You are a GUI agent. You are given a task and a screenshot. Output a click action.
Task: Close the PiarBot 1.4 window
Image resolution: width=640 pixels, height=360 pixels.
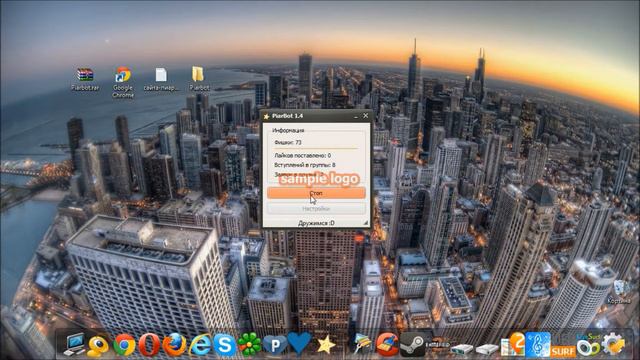pos(366,116)
